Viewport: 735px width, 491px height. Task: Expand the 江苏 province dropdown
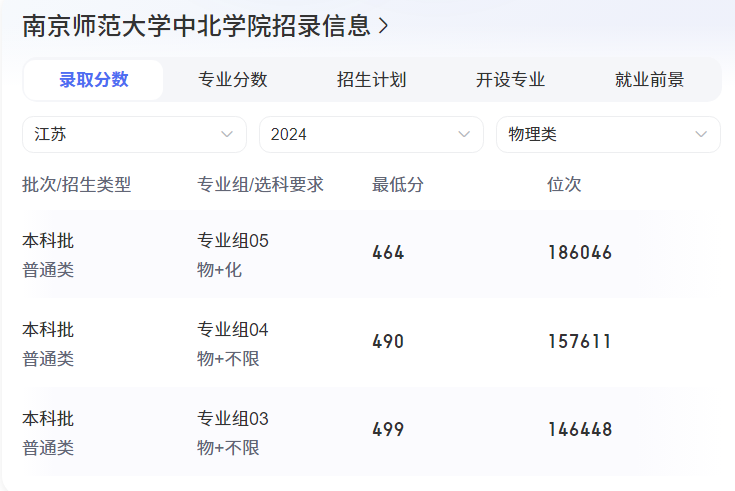(x=135, y=135)
